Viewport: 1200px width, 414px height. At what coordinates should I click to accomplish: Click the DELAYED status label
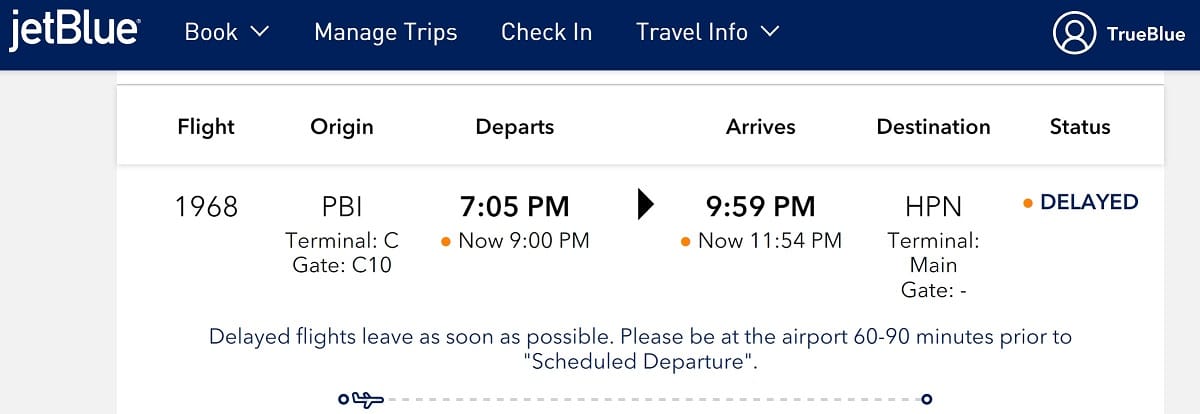(x=1089, y=202)
